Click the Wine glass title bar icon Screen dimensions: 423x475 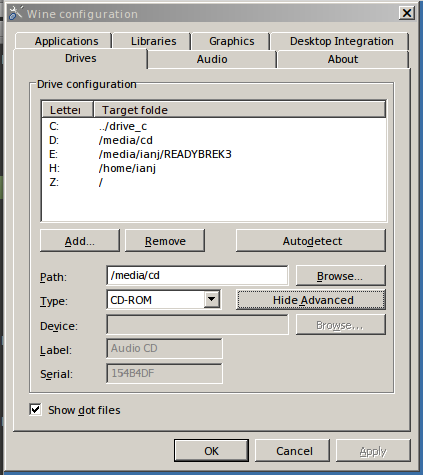click(15, 13)
